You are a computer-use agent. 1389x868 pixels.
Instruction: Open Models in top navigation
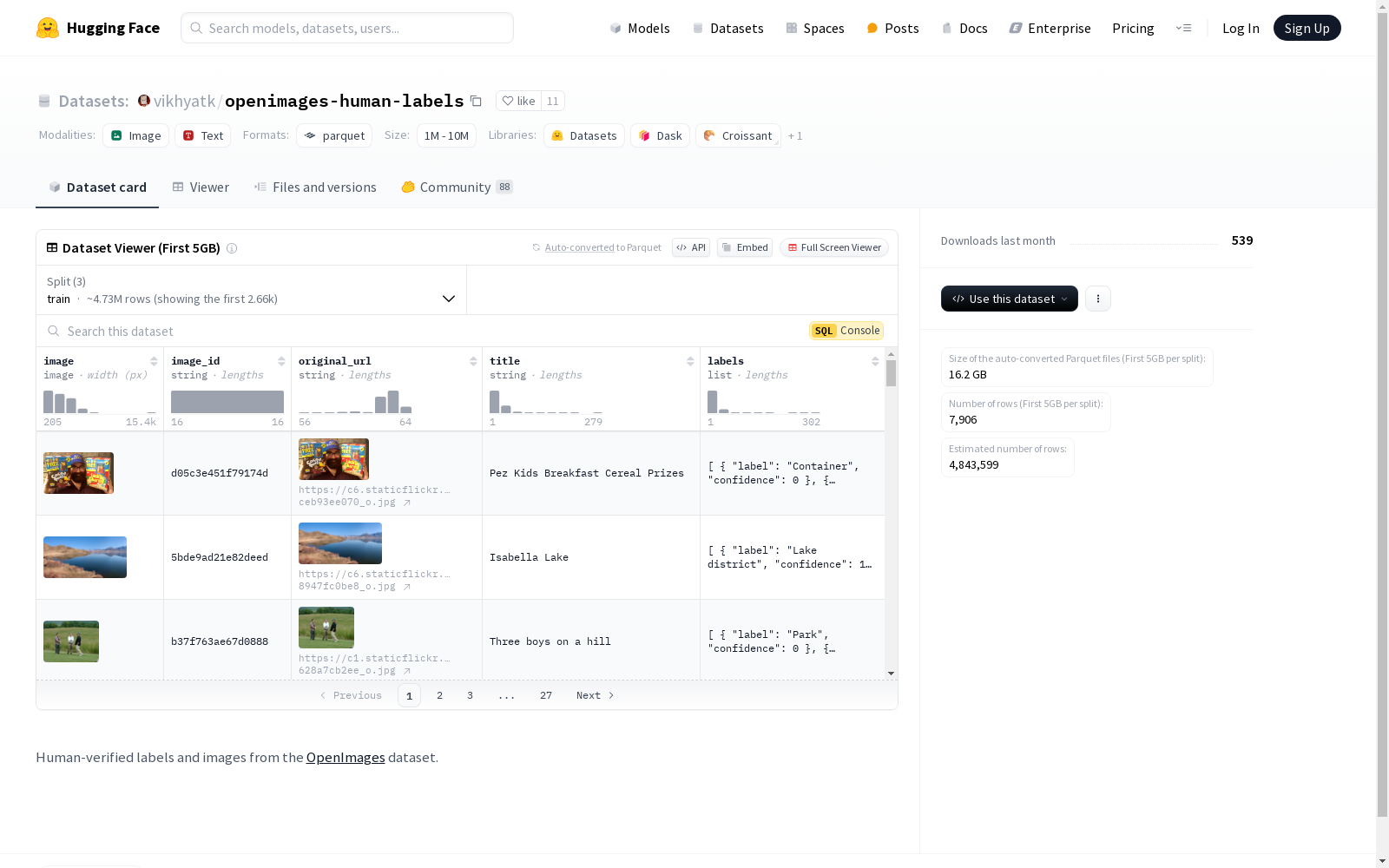(x=640, y=28)
